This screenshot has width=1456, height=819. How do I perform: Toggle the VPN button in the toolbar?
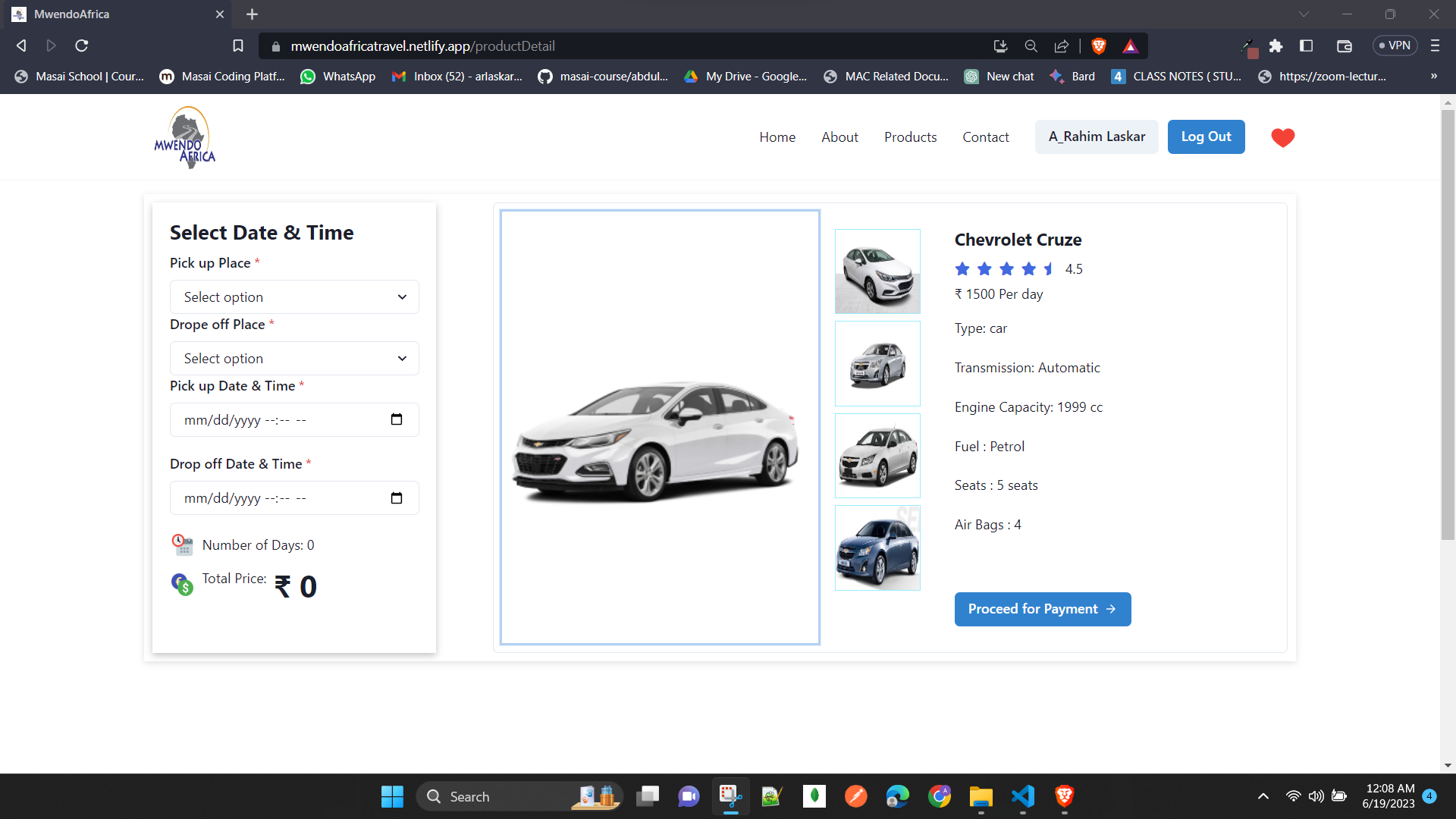[1395, 46]
